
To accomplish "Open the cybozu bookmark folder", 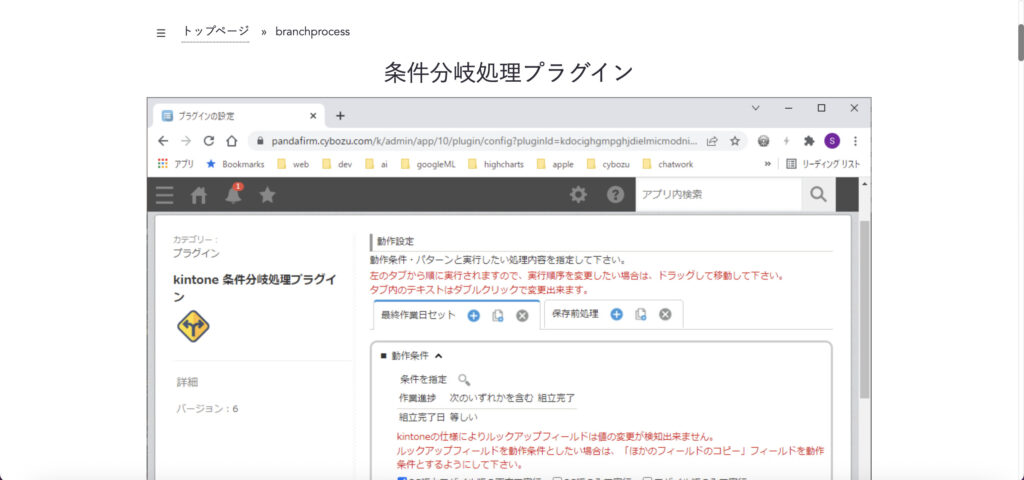I will 609,165.
